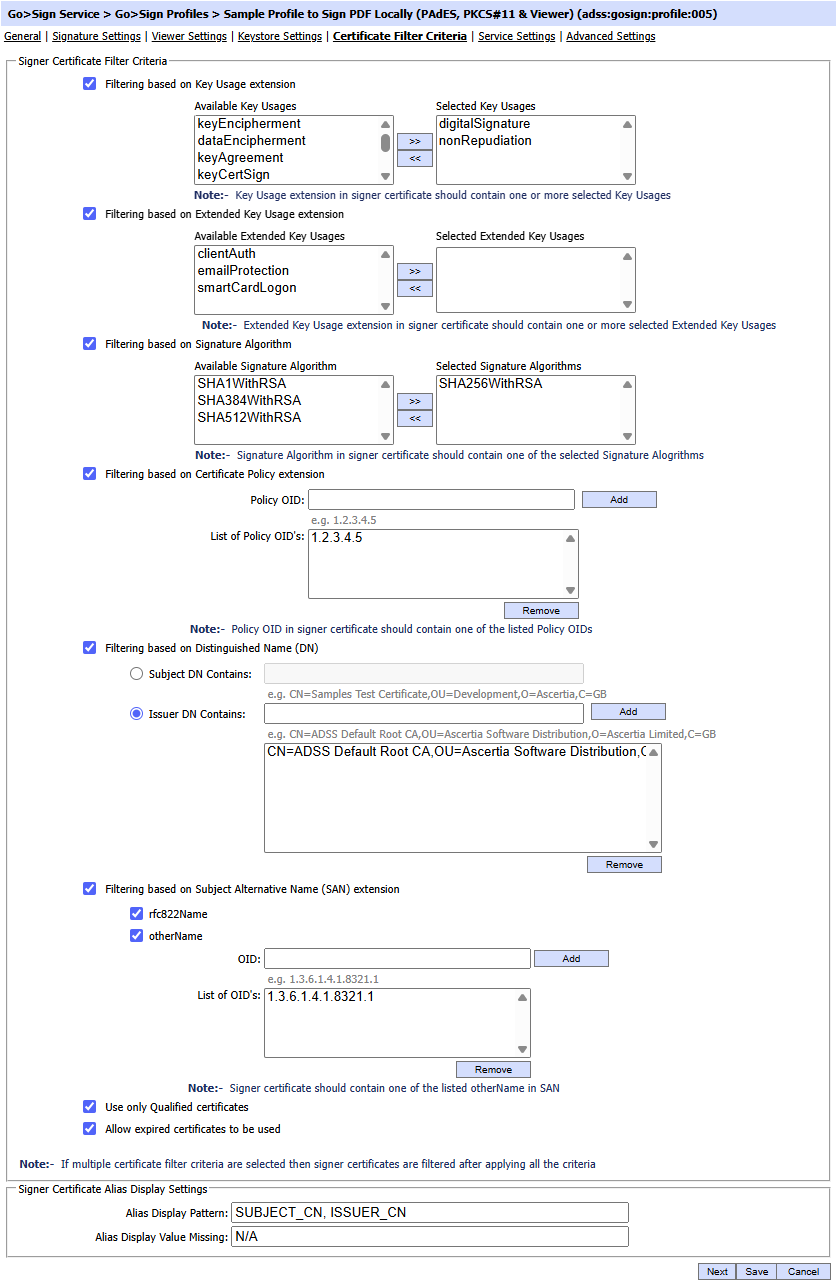Select Subject DN Contains radio button
Image resolution: width=837 pixels, height=1286 pixels.
tap(137, 674)
